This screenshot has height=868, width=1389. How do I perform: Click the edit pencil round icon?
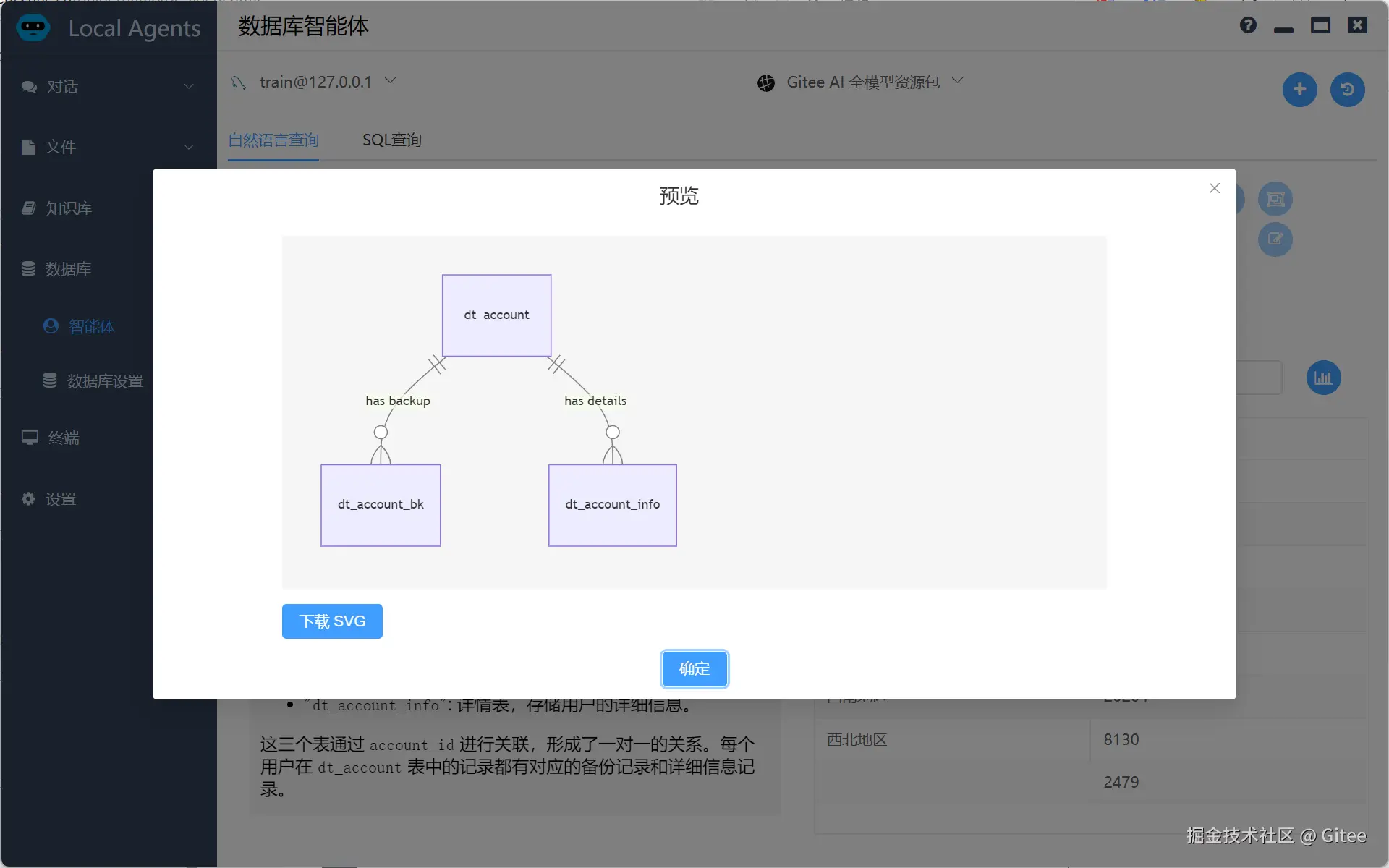[1275, 239]
